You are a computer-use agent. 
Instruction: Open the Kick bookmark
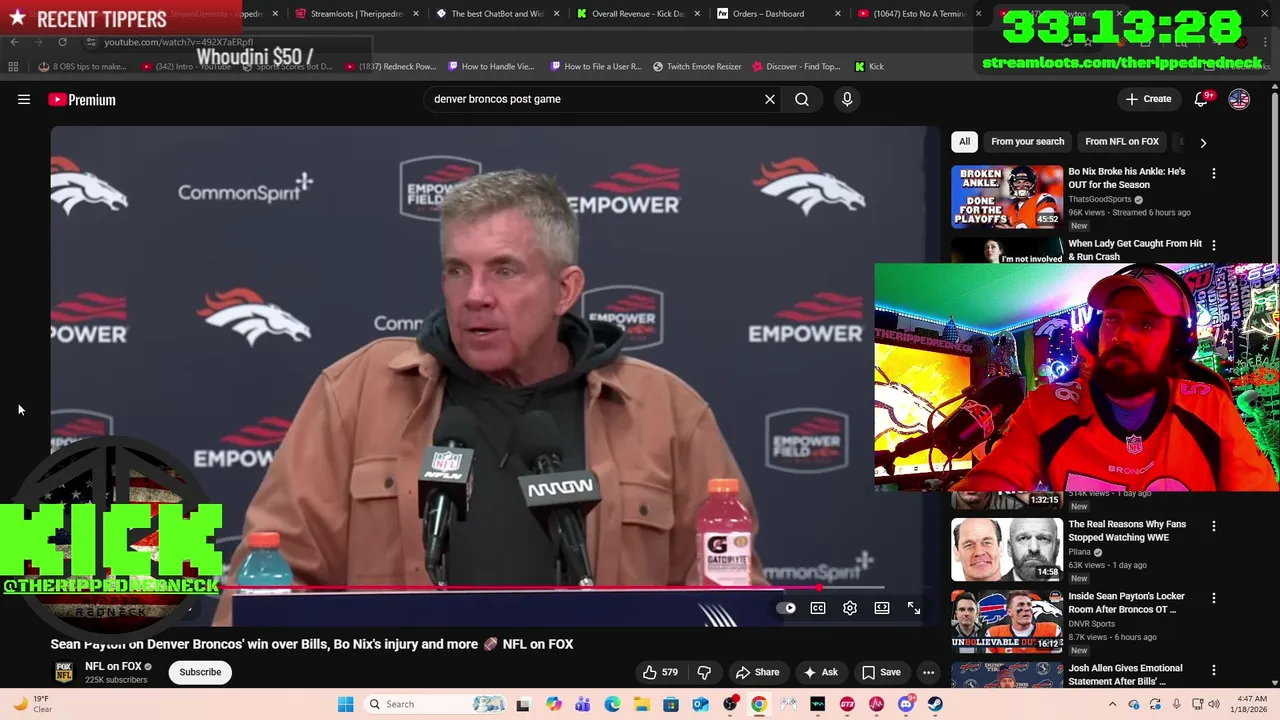[869, 66]
